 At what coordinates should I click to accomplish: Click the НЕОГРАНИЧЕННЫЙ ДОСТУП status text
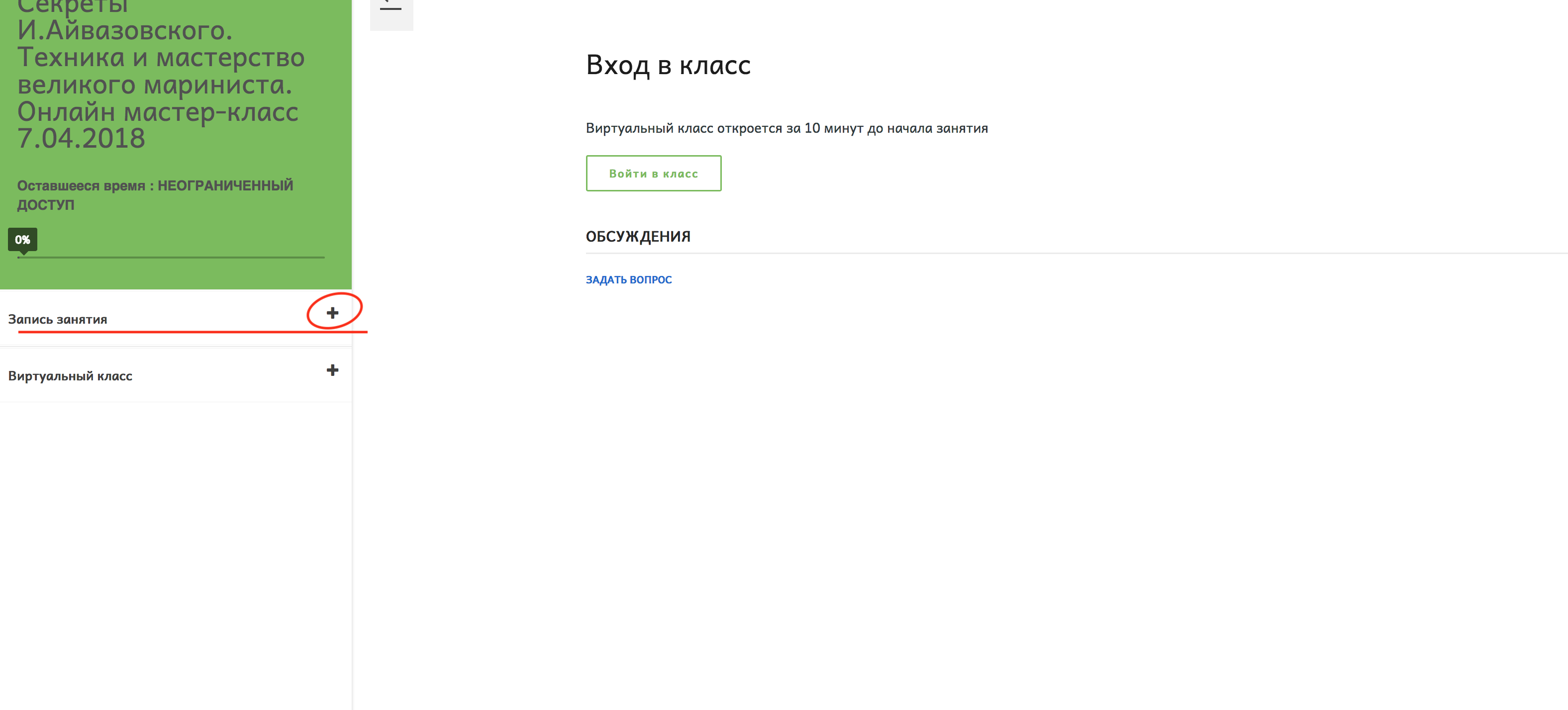pyautogui.click(x=155, y=195)
